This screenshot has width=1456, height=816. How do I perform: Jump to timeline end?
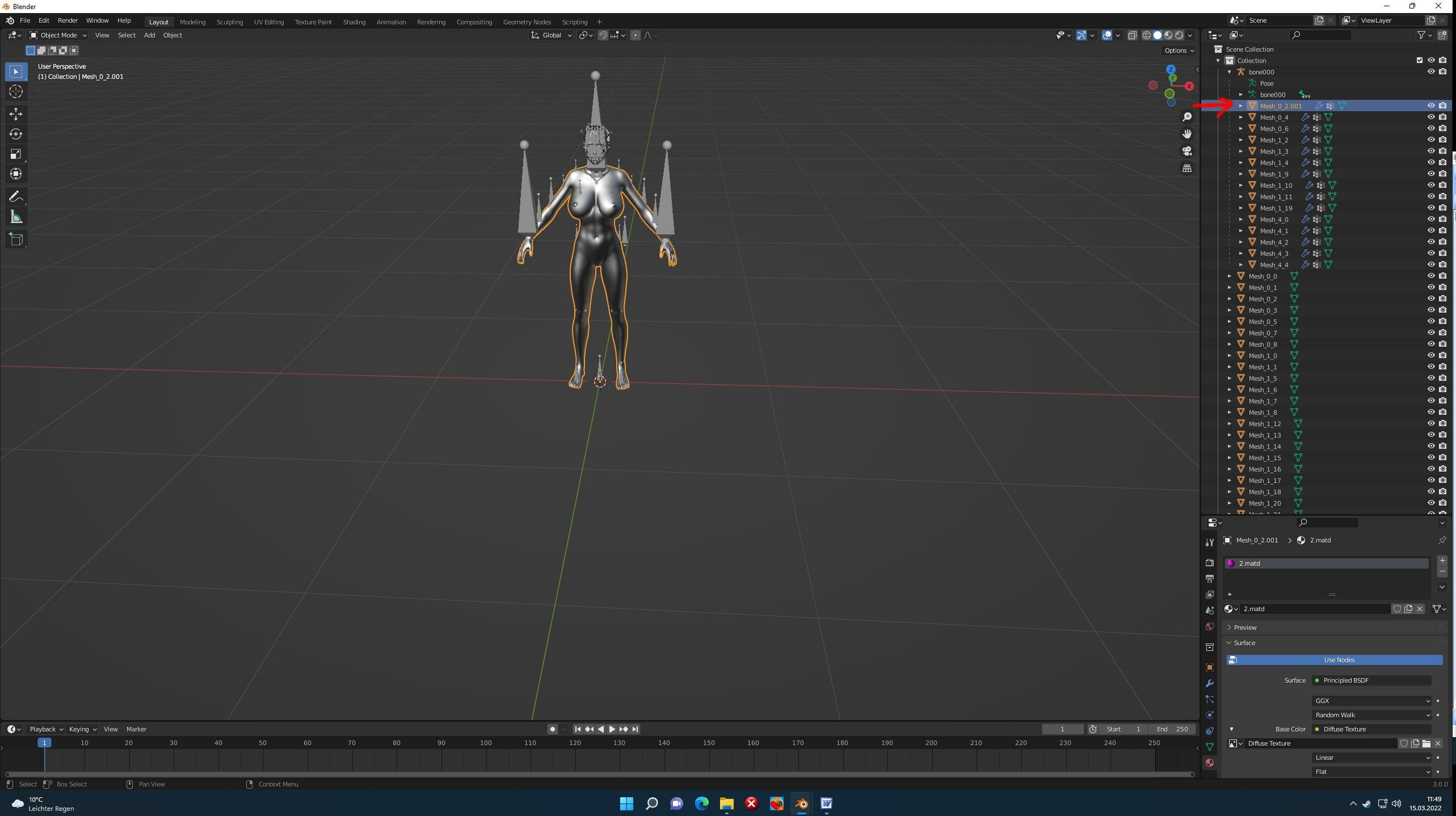[x=636, y=729]
